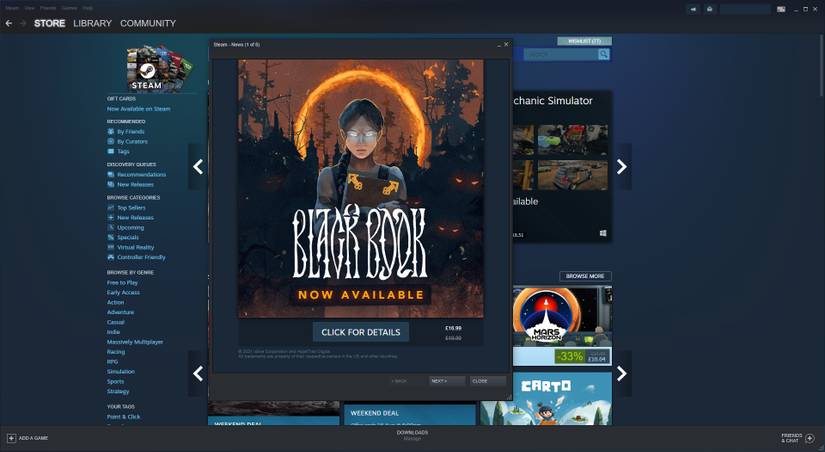Click the By Curators icon

click(110, 142)
